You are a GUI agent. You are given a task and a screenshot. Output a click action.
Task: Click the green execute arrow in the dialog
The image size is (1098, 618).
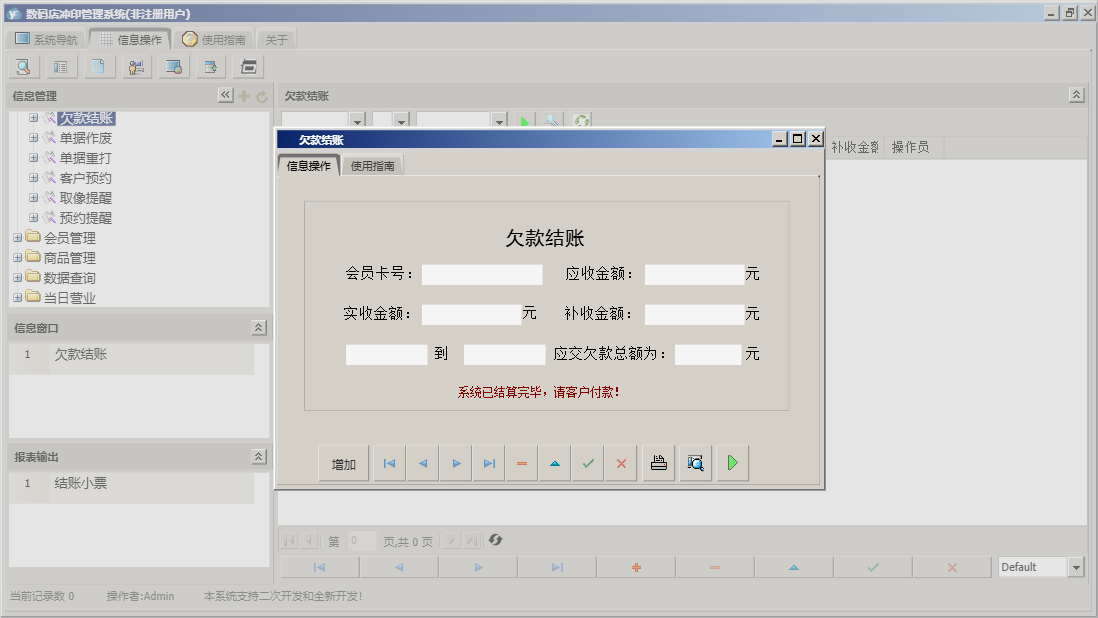pyautogui.click(x=732, y=462)
